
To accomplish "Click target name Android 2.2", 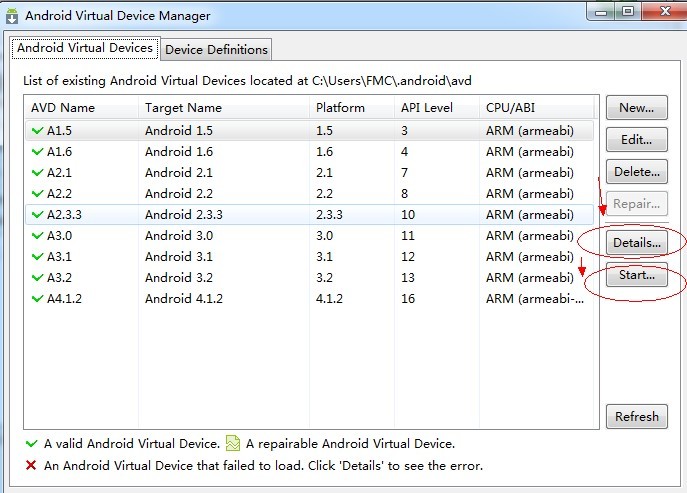I will (179, 194).
